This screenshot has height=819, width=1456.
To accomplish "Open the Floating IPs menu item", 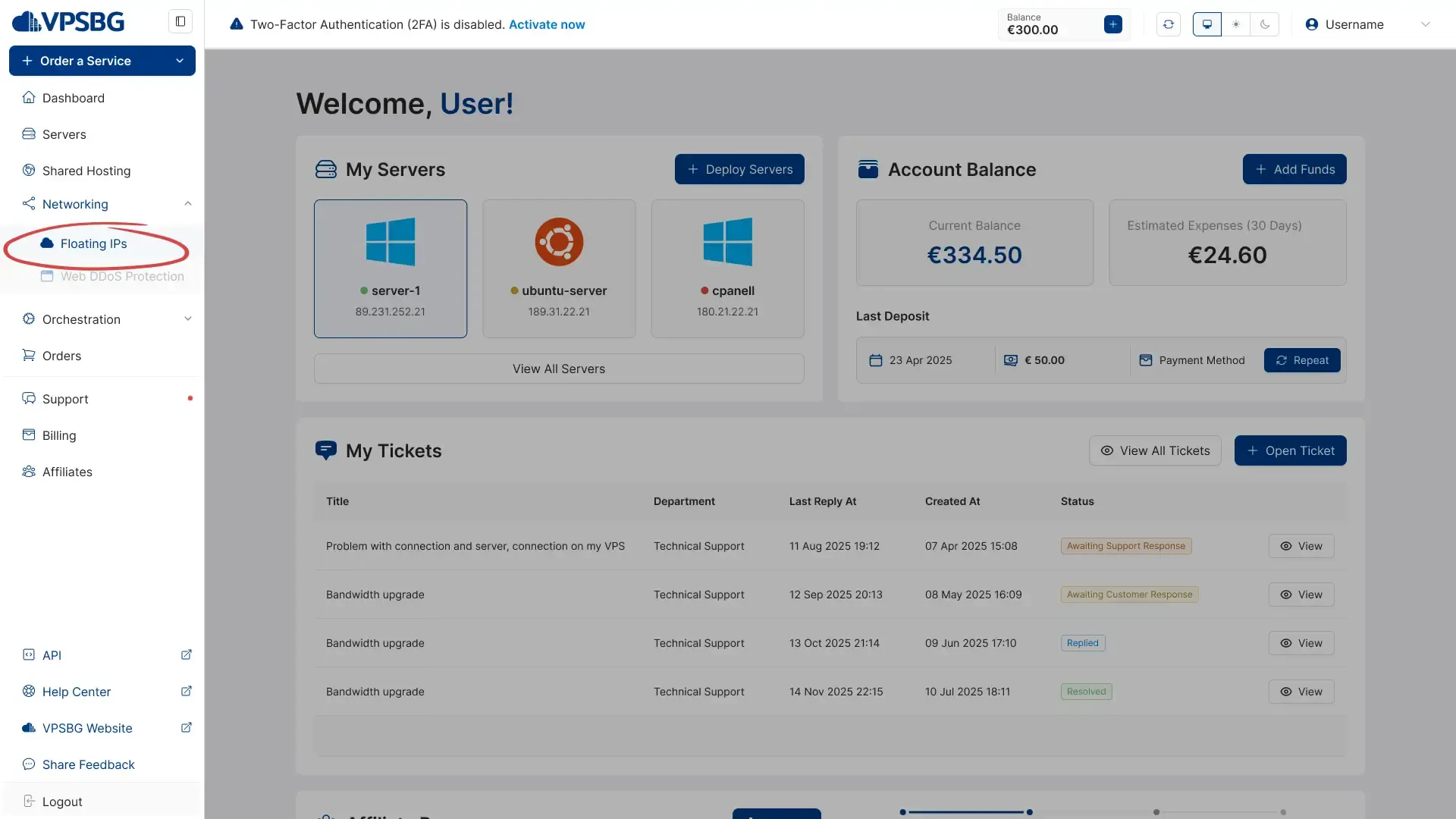I will pos(93,243).
